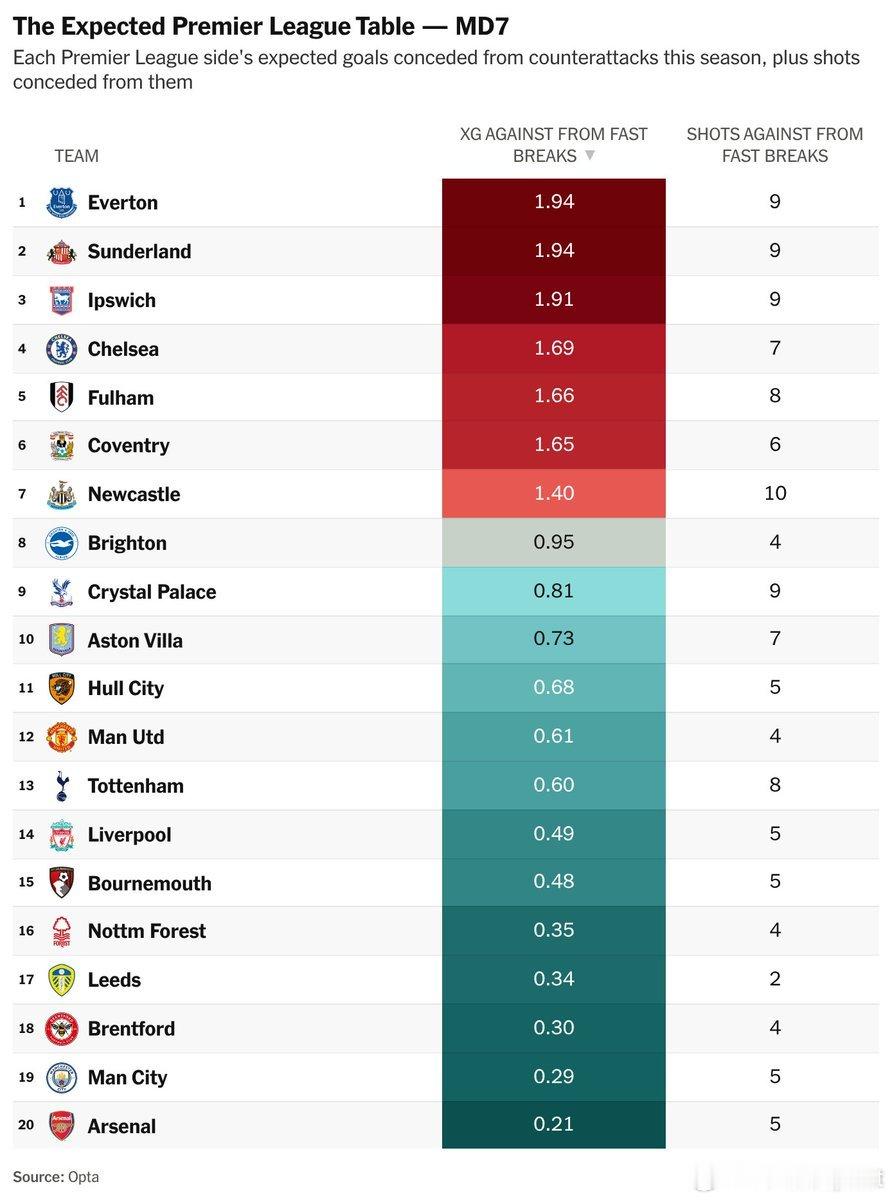Click the Newcastle club crest

pos(62,495)
